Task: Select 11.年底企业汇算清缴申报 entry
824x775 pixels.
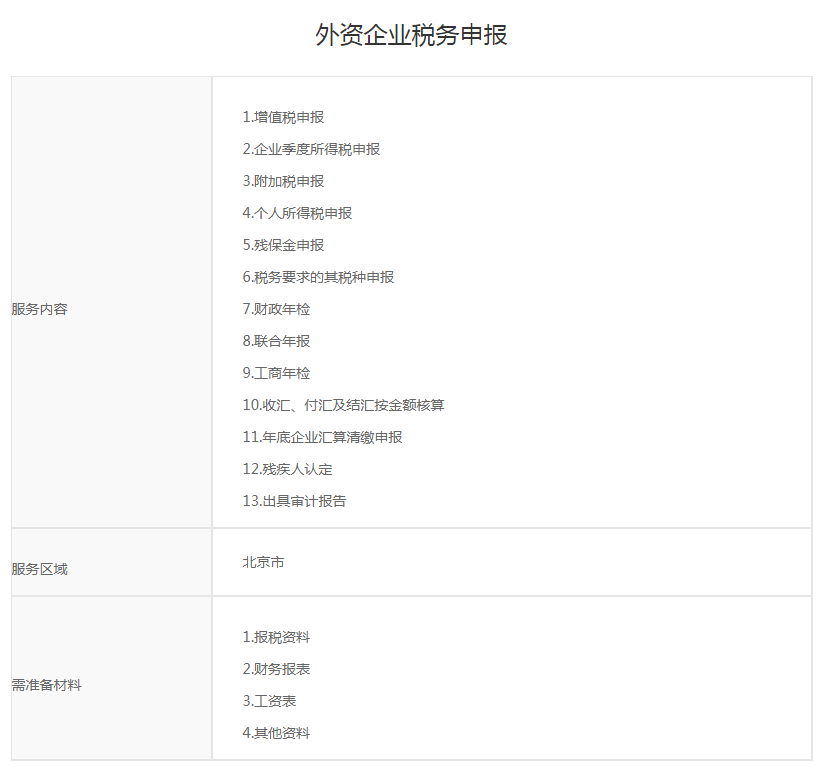Action: [322, 437]
